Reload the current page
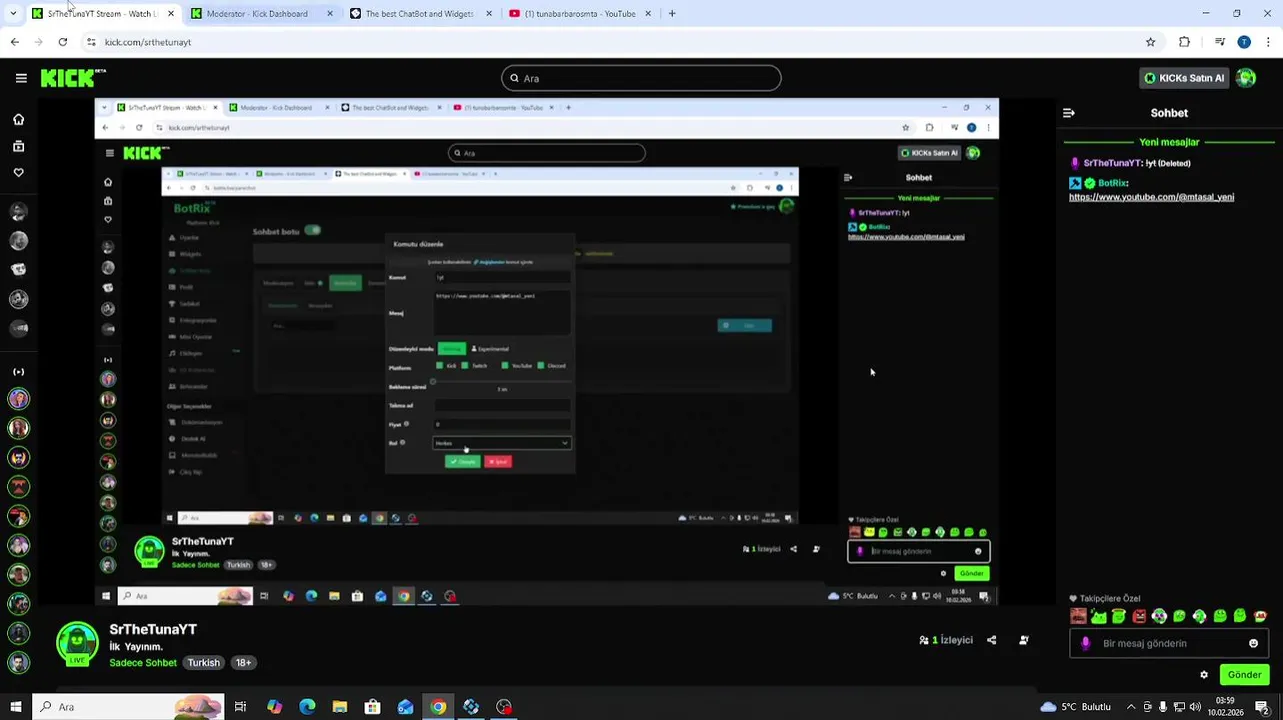The image size is (1283, 720). [63, 42]
